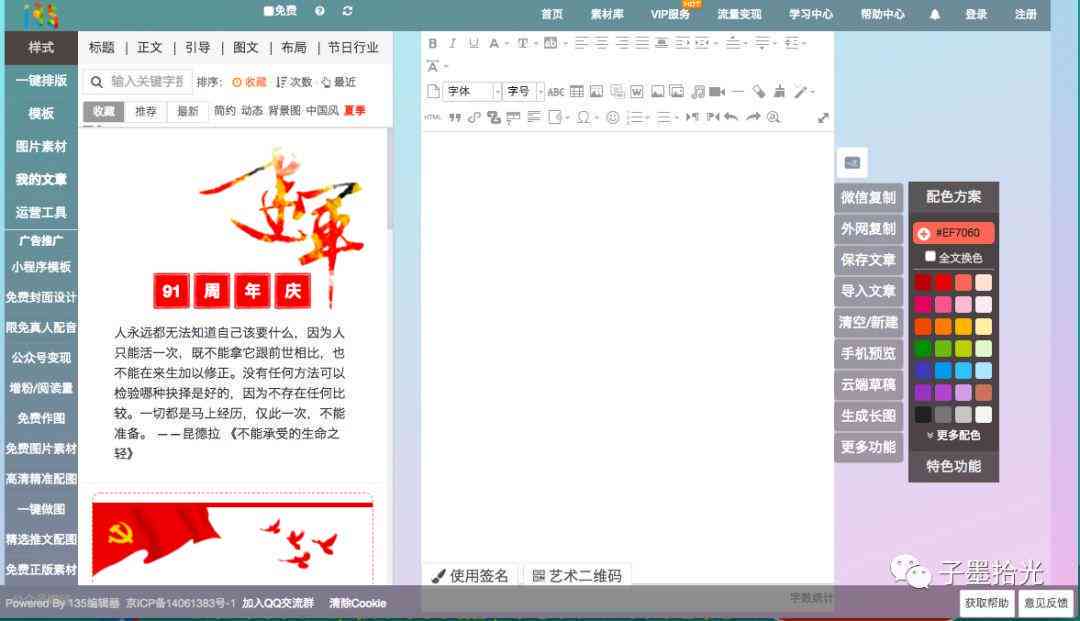Go to 135 editor logo home
1080x621 pixels.
pyautogui.click(x=41, y=14)
